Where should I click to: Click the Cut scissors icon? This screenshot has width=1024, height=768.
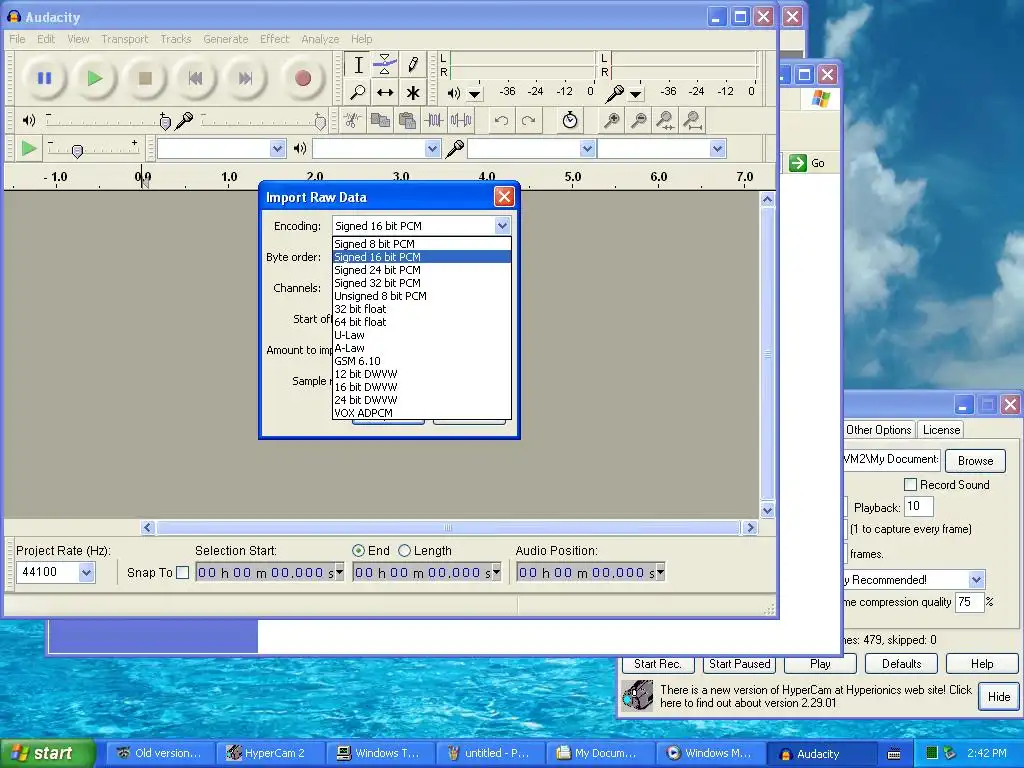(353, 120)
